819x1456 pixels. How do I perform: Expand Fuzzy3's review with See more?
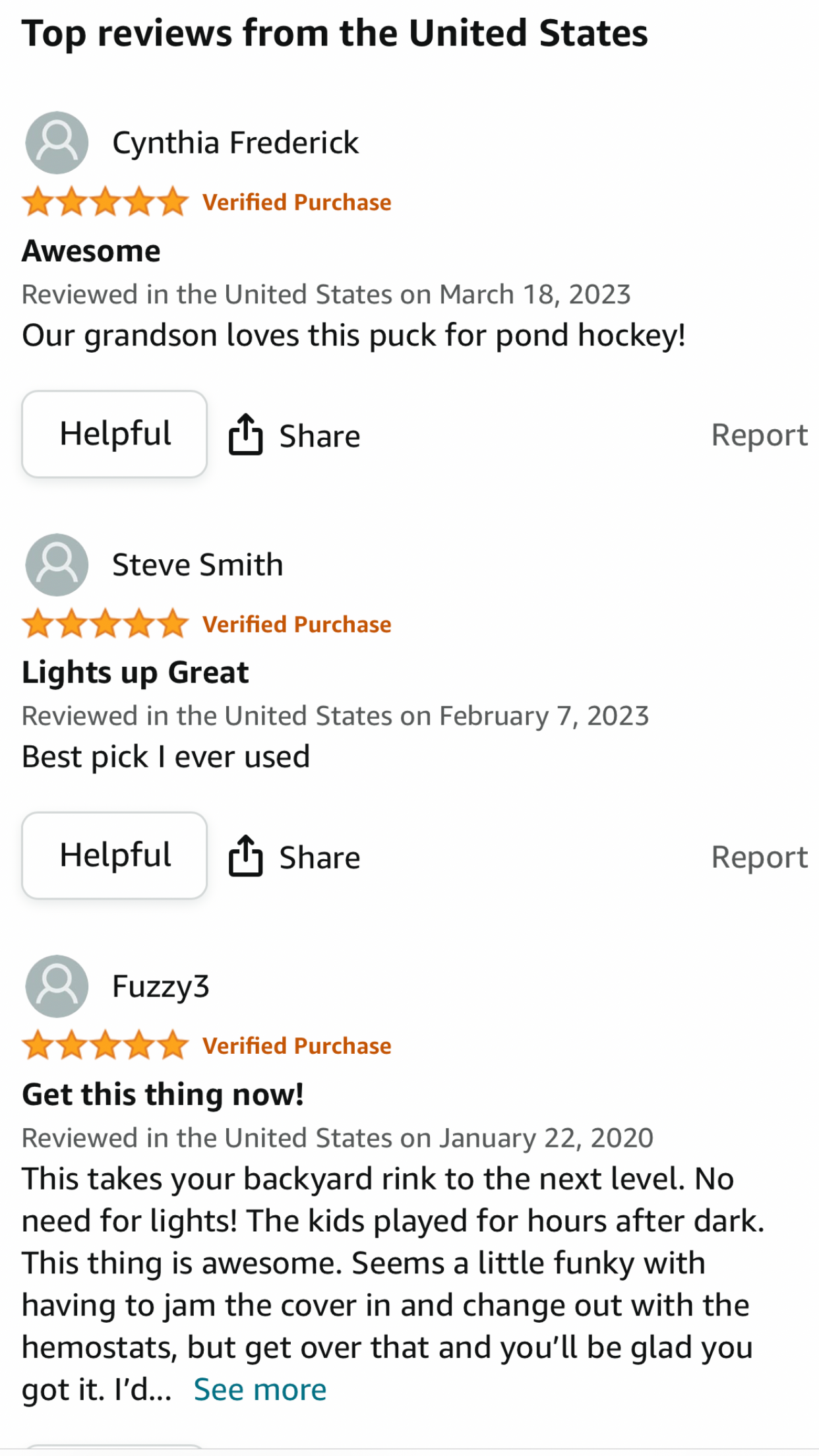[x=260, y=1389]
